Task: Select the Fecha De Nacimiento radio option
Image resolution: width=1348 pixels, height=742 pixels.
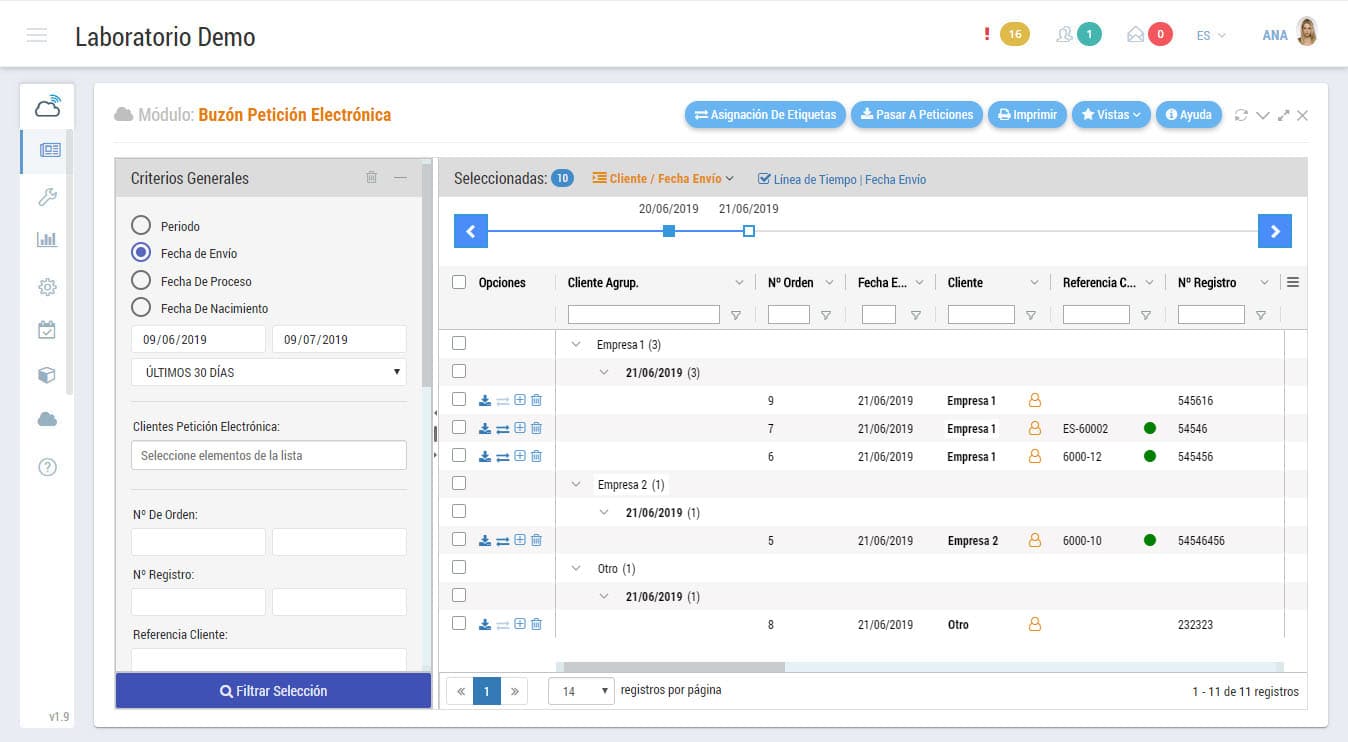Action: (x=141, y=308)
